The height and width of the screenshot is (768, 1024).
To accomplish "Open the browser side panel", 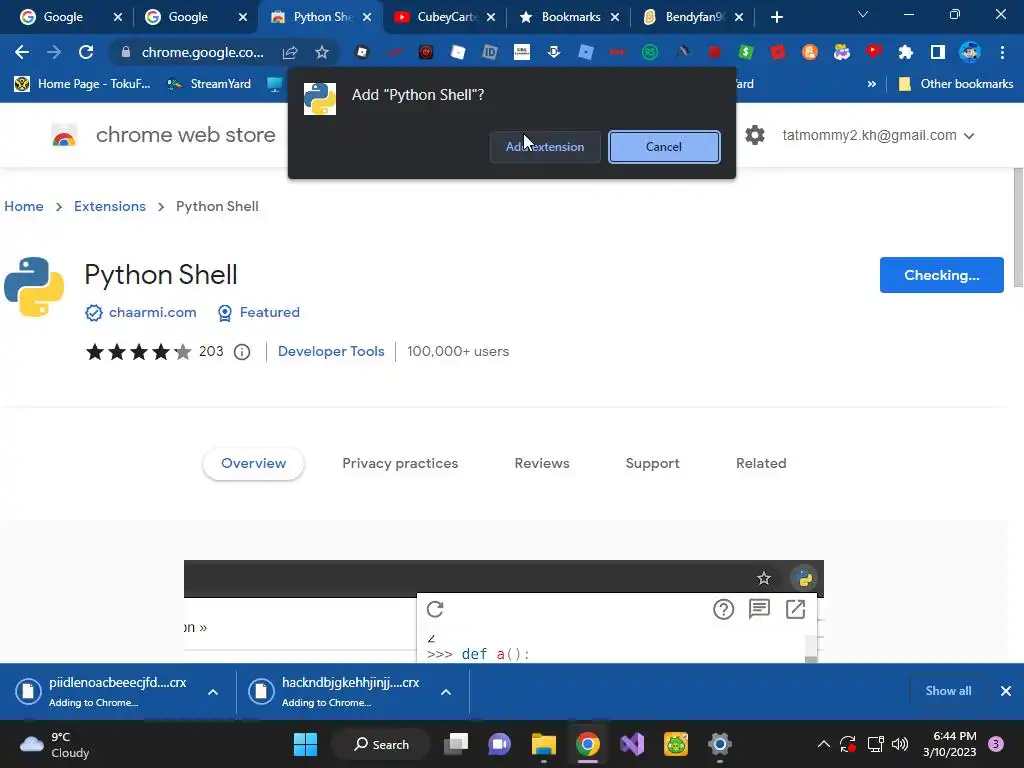I will point(937,52).
